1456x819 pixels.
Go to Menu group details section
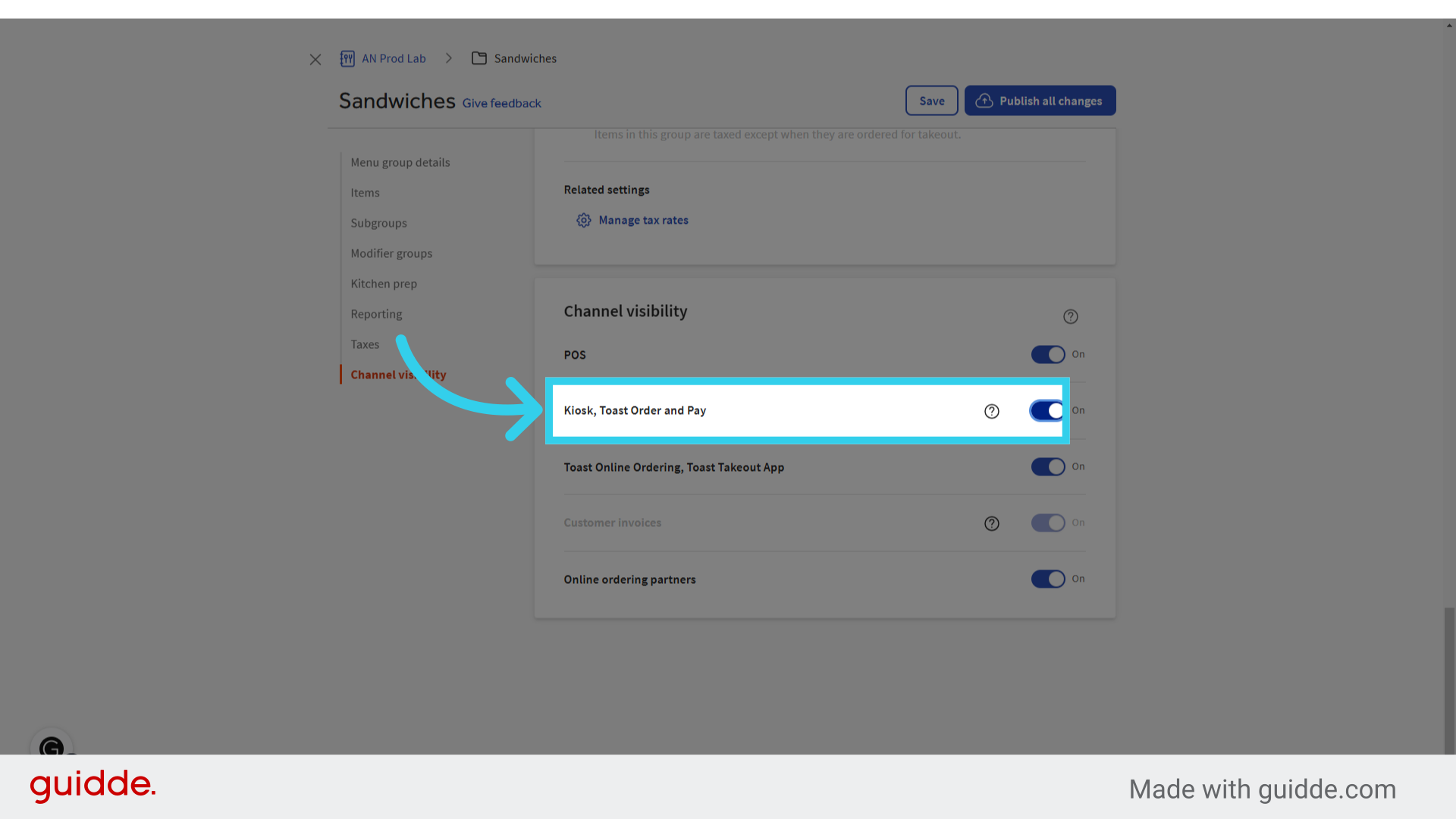click(400, 162)
